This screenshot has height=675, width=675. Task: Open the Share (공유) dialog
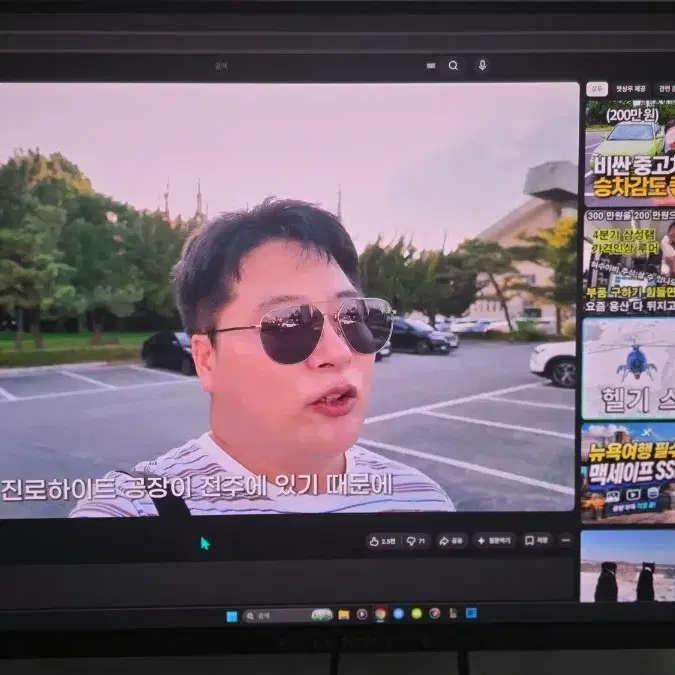pyautogui.click(x=451, y=541)
